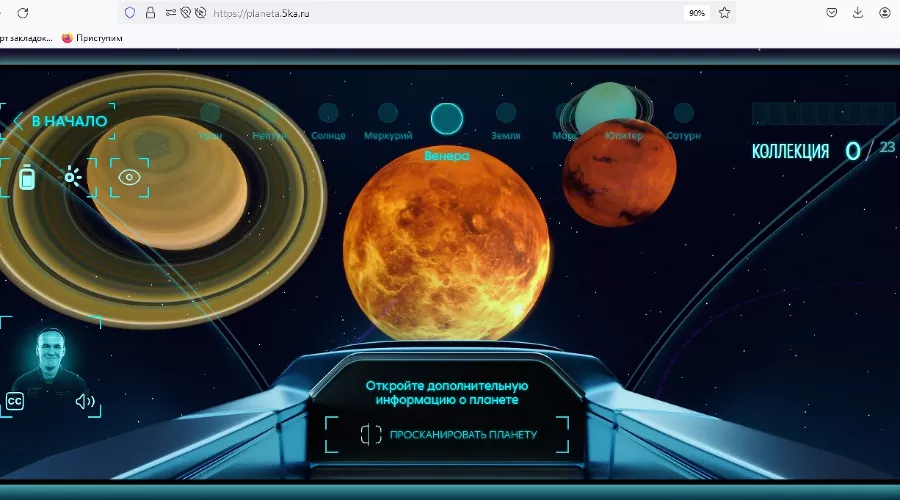The image size is (900, 500).
Task: Click the text Откройте дополнительную информацию о планете
Action: 447,393
